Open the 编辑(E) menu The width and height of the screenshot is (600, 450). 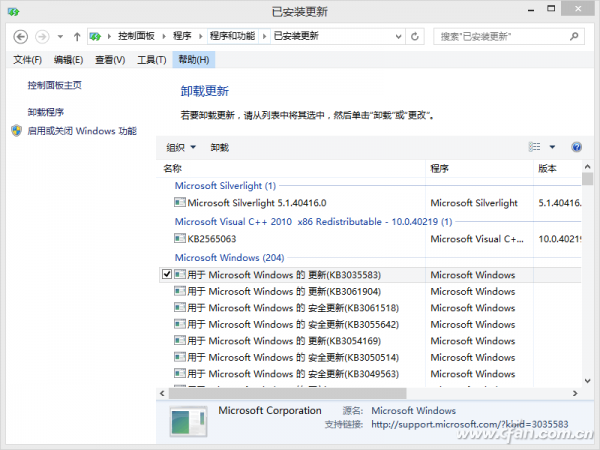68,60
